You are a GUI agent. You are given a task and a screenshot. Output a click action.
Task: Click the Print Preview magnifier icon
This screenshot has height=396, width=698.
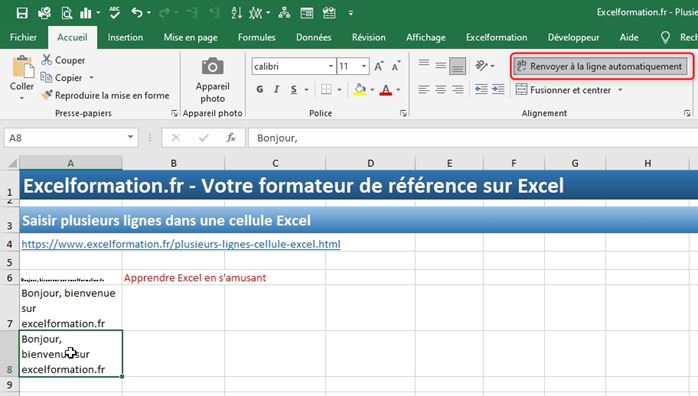[66, 13]
